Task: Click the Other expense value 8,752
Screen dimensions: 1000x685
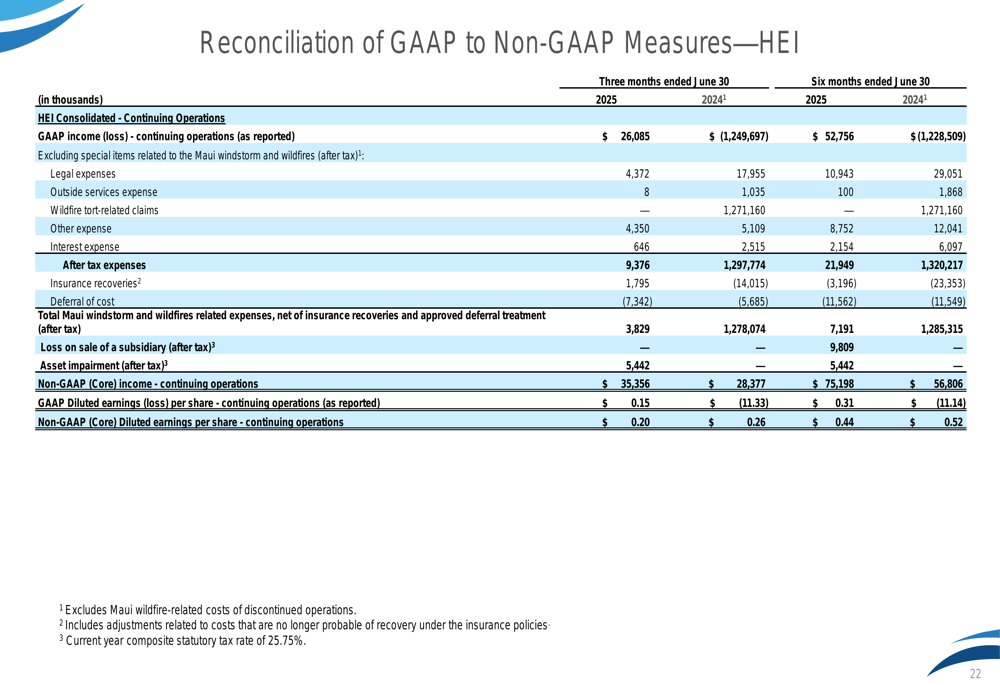Action: [x=841, y=228]
